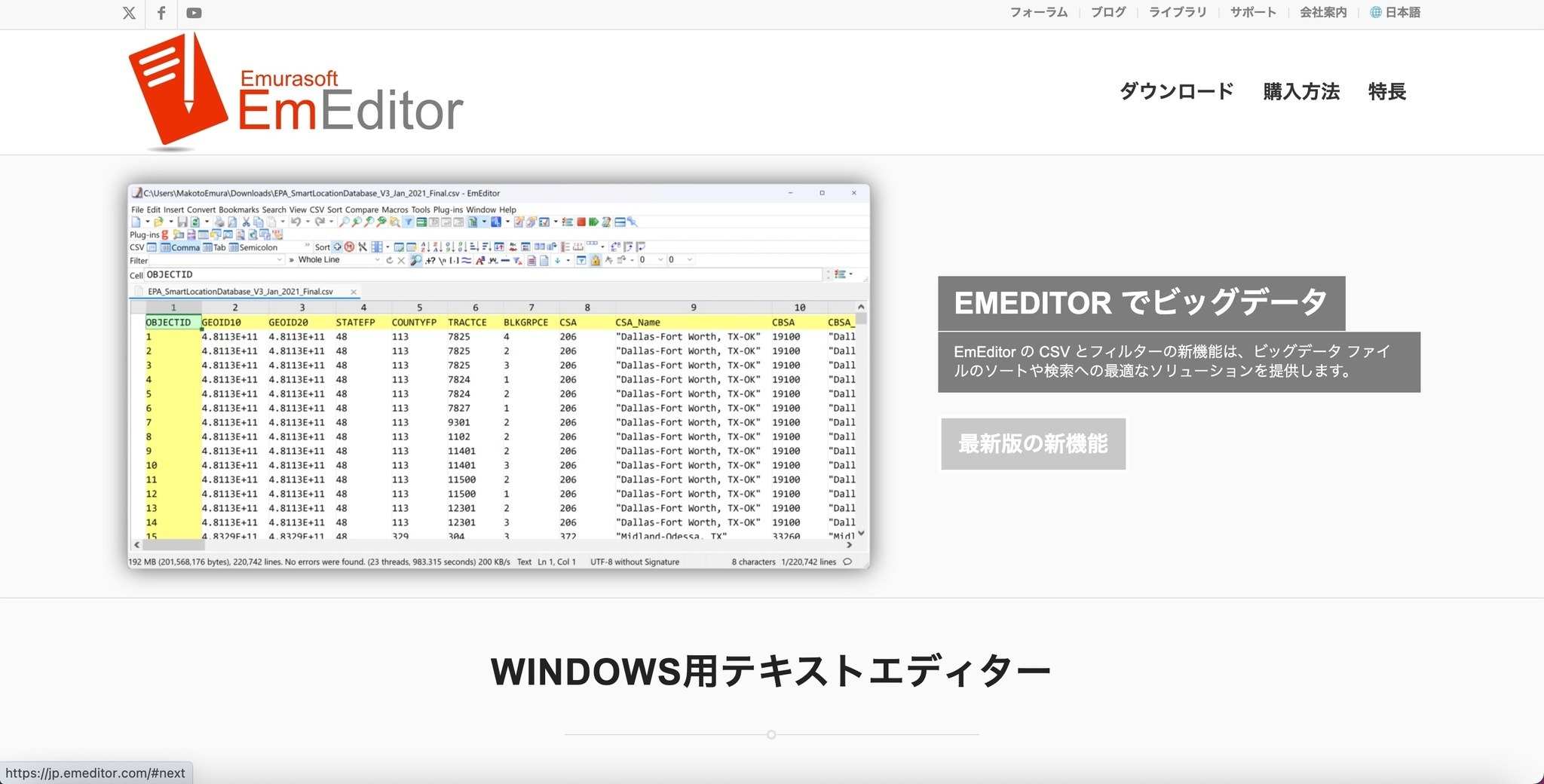Click the Print icon

point(219,221)
